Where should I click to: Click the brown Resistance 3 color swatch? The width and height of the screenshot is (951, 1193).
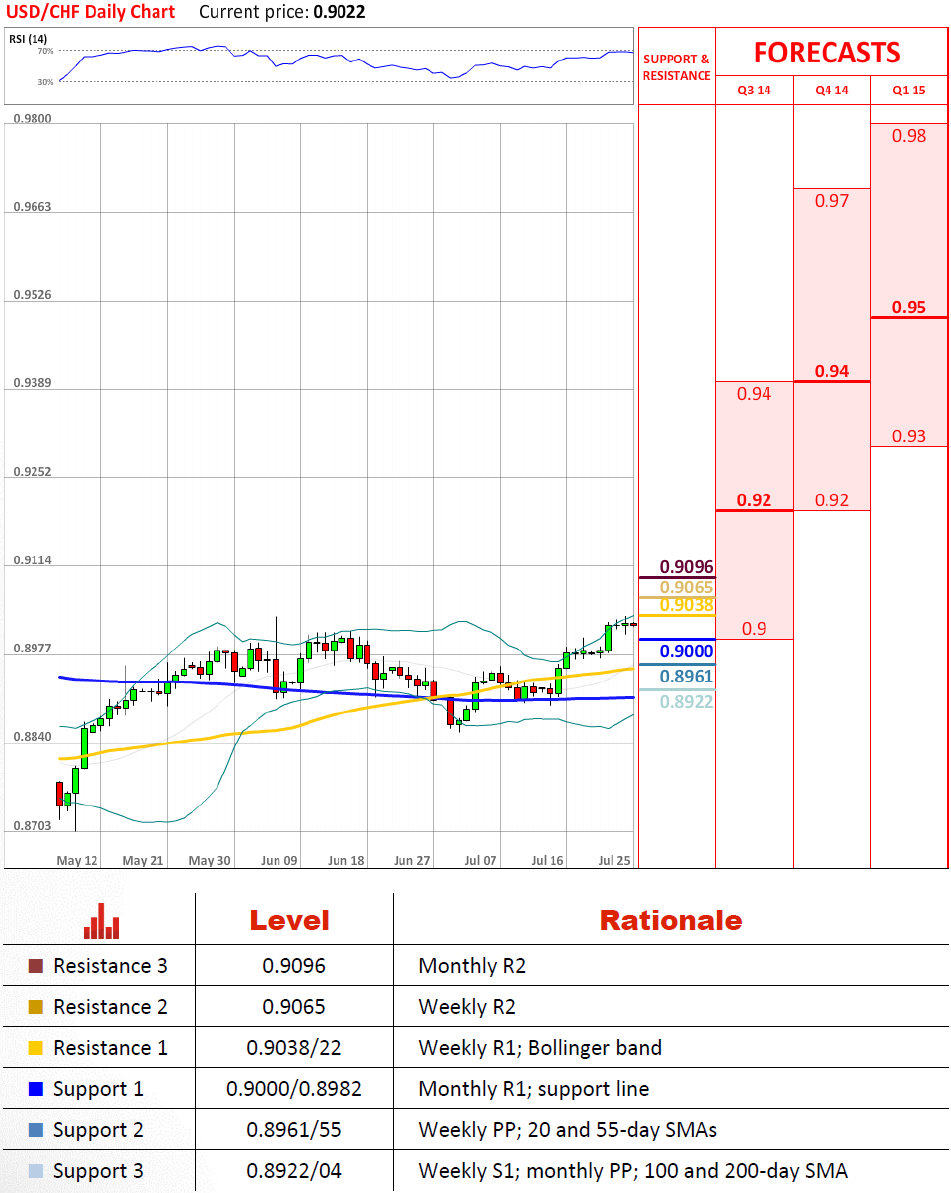36,966
